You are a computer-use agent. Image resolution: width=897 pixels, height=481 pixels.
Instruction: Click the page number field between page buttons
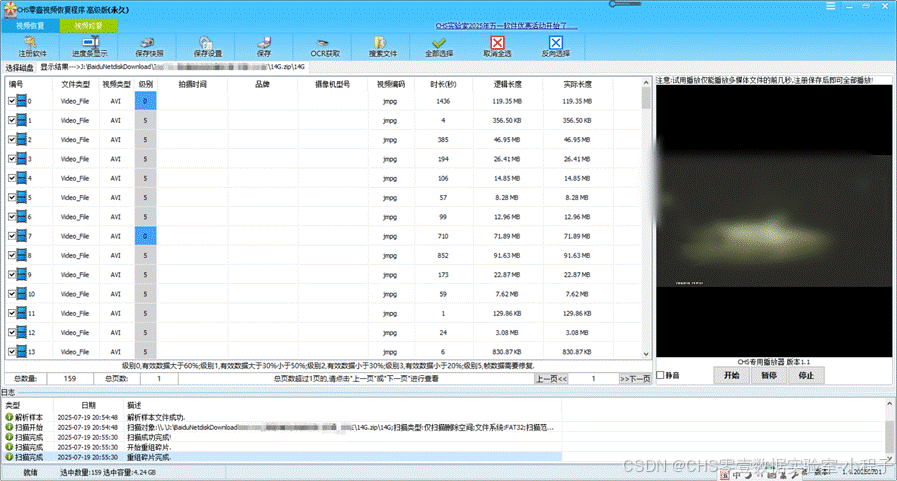(x=593, y=379)
